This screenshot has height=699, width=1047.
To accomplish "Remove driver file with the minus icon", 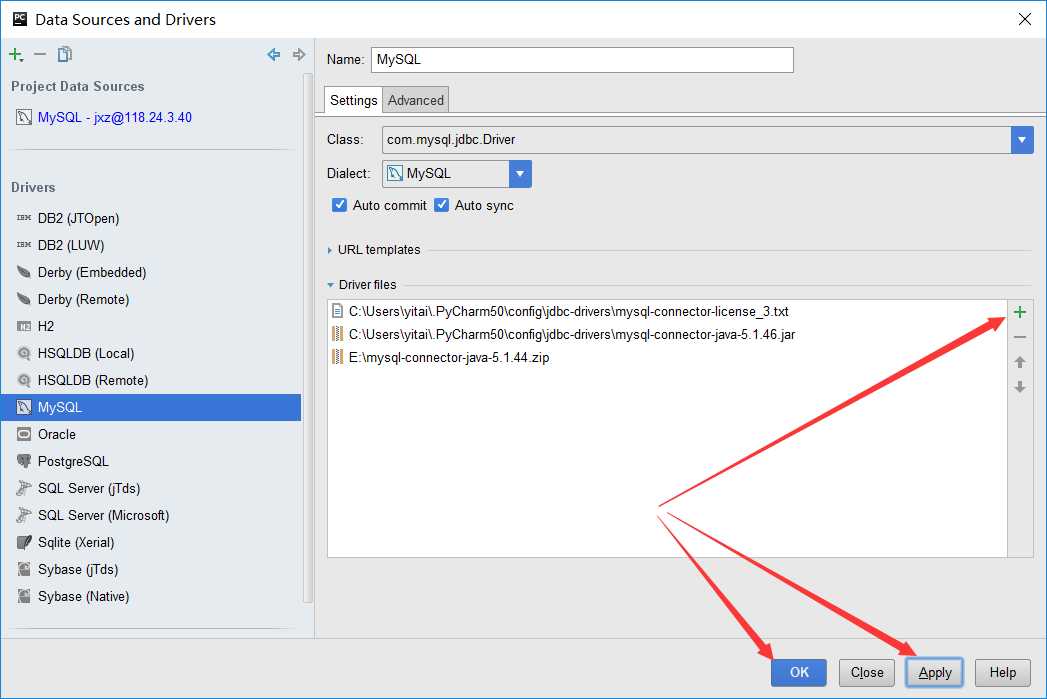I will [x=1020, y=337].
